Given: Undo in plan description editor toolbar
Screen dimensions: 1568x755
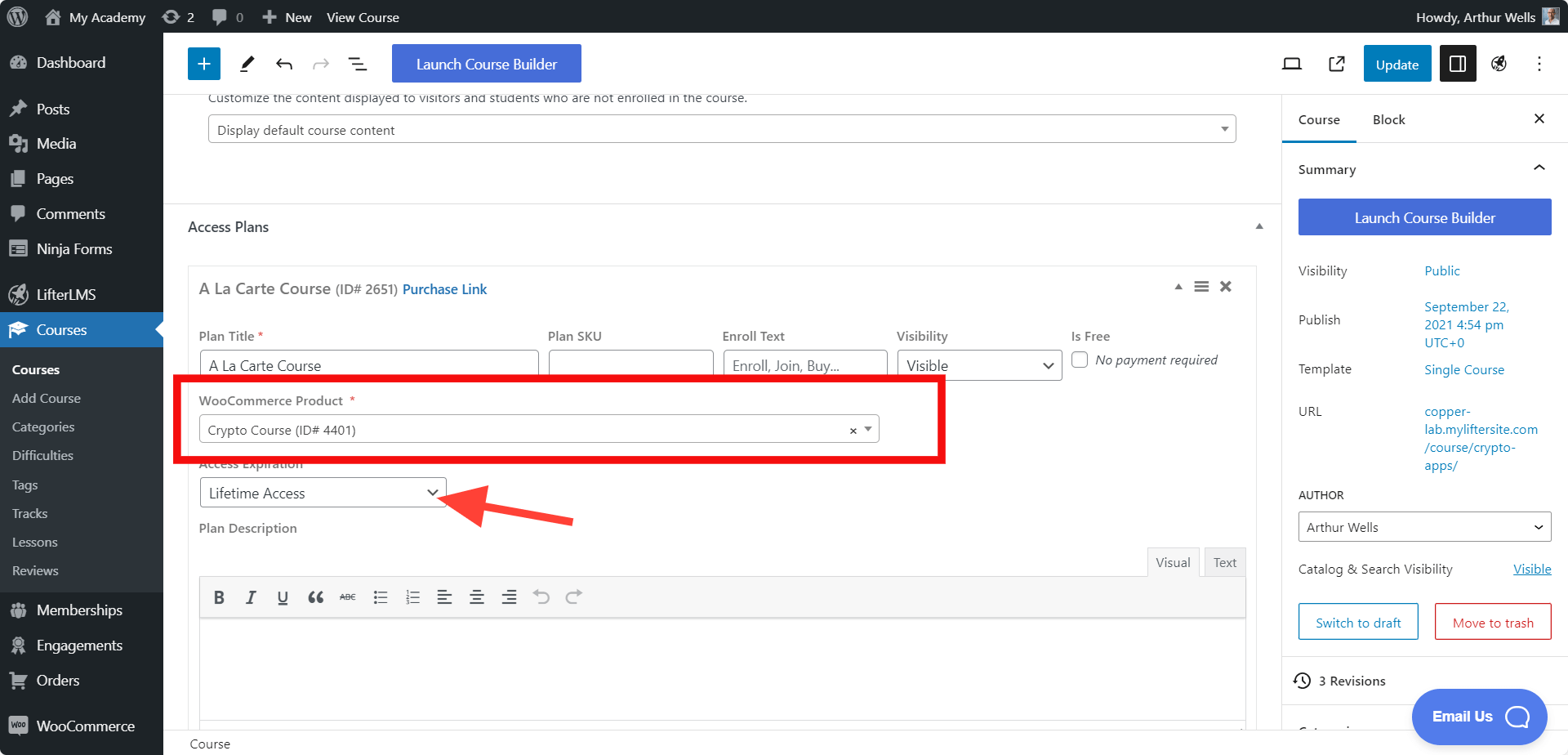Looking at the screenshot, I should click(541, 597).
